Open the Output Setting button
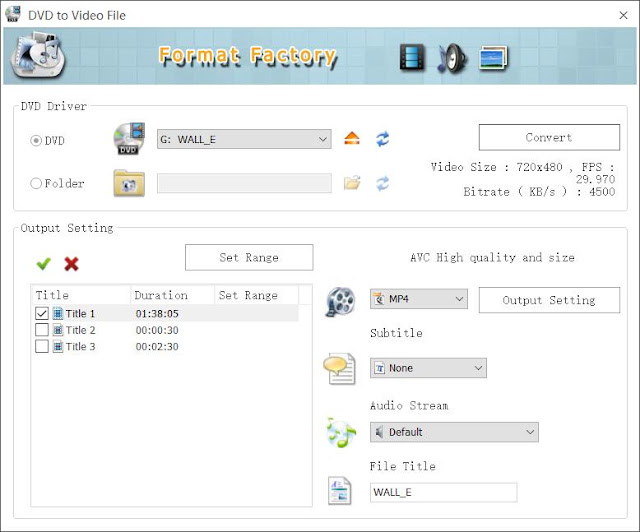This screenshot has width=640, height=532. click(549, 300)
